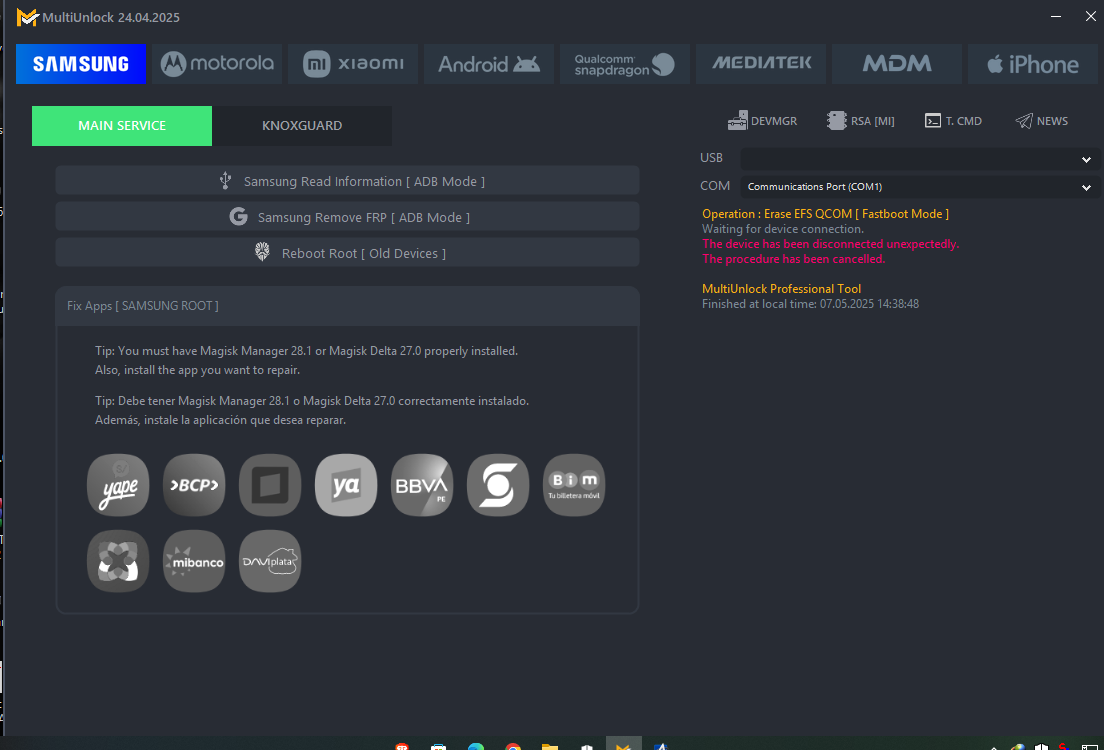Select the KNOXGUARD tab
Image resolution: width=1104 pixels, height=750 pixels.
click(x=302, y=126)
